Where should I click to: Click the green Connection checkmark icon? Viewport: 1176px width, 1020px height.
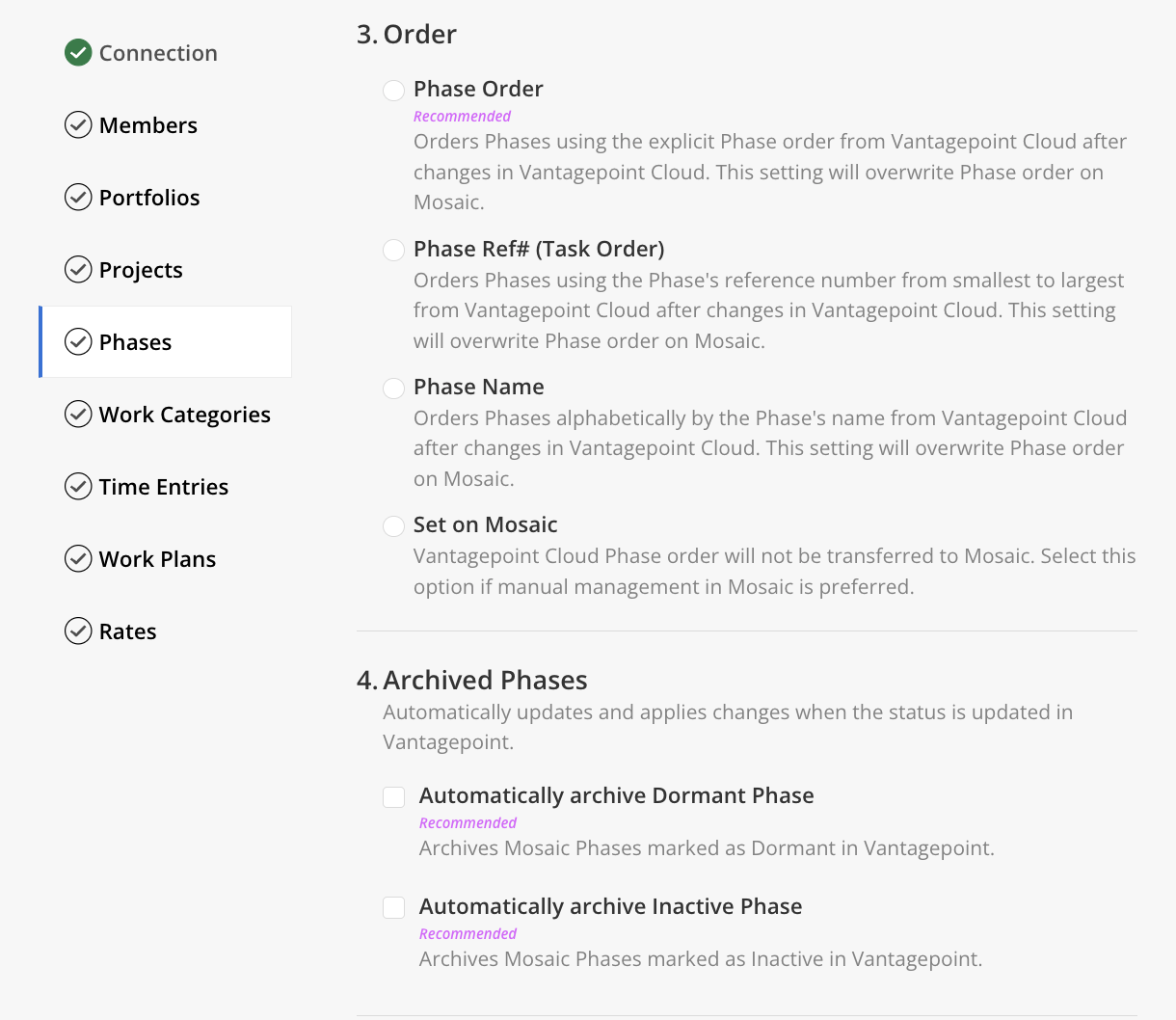point(78,53)
